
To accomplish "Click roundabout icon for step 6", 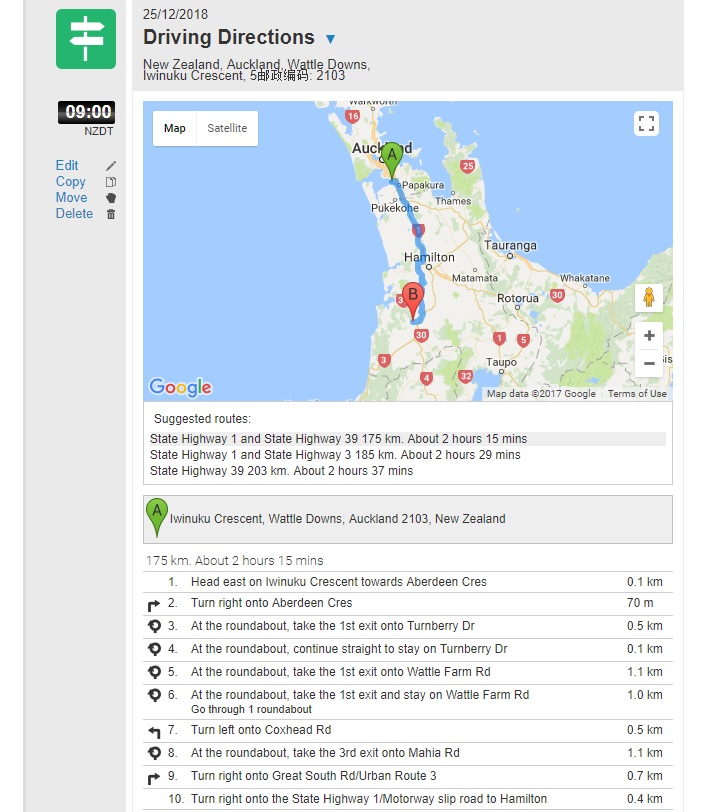I will [154, 695].
